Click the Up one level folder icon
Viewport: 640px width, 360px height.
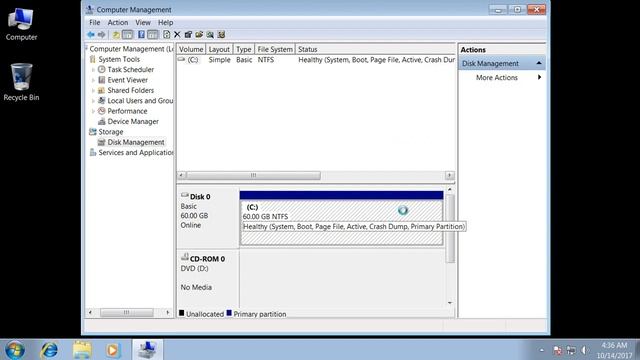(116, 35)
